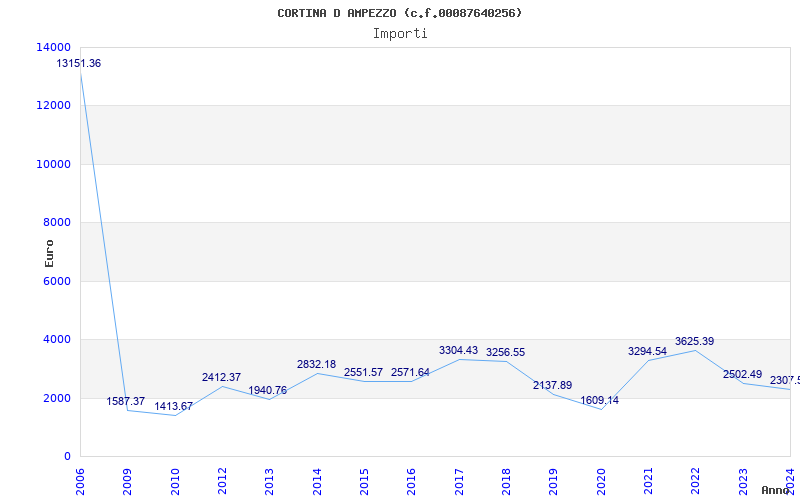Screen dimensions: 800x500
Task: Select data label 2571.64
Action: click(410, 373)
